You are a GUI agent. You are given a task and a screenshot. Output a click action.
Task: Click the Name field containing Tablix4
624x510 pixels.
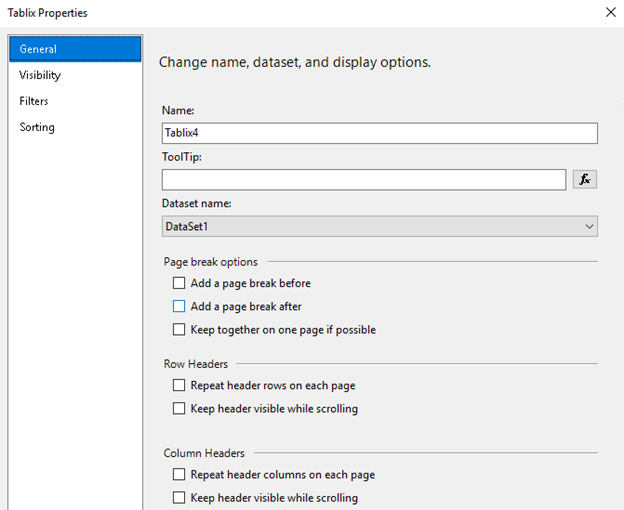pyautogui.click(x=380, y=133)
